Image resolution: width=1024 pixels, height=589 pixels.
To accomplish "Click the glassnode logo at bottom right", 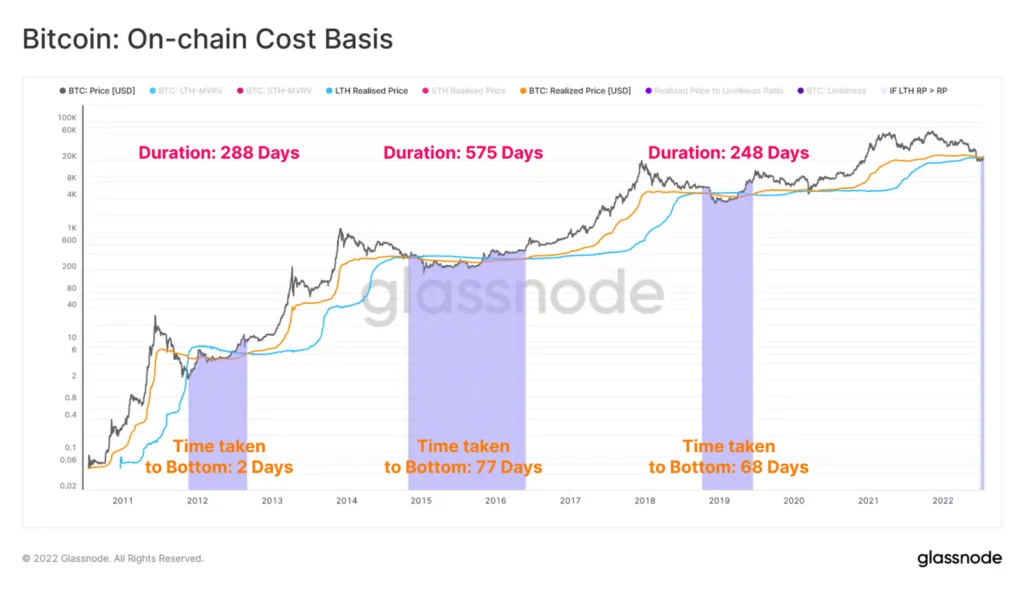I will (x=959, y=558).
